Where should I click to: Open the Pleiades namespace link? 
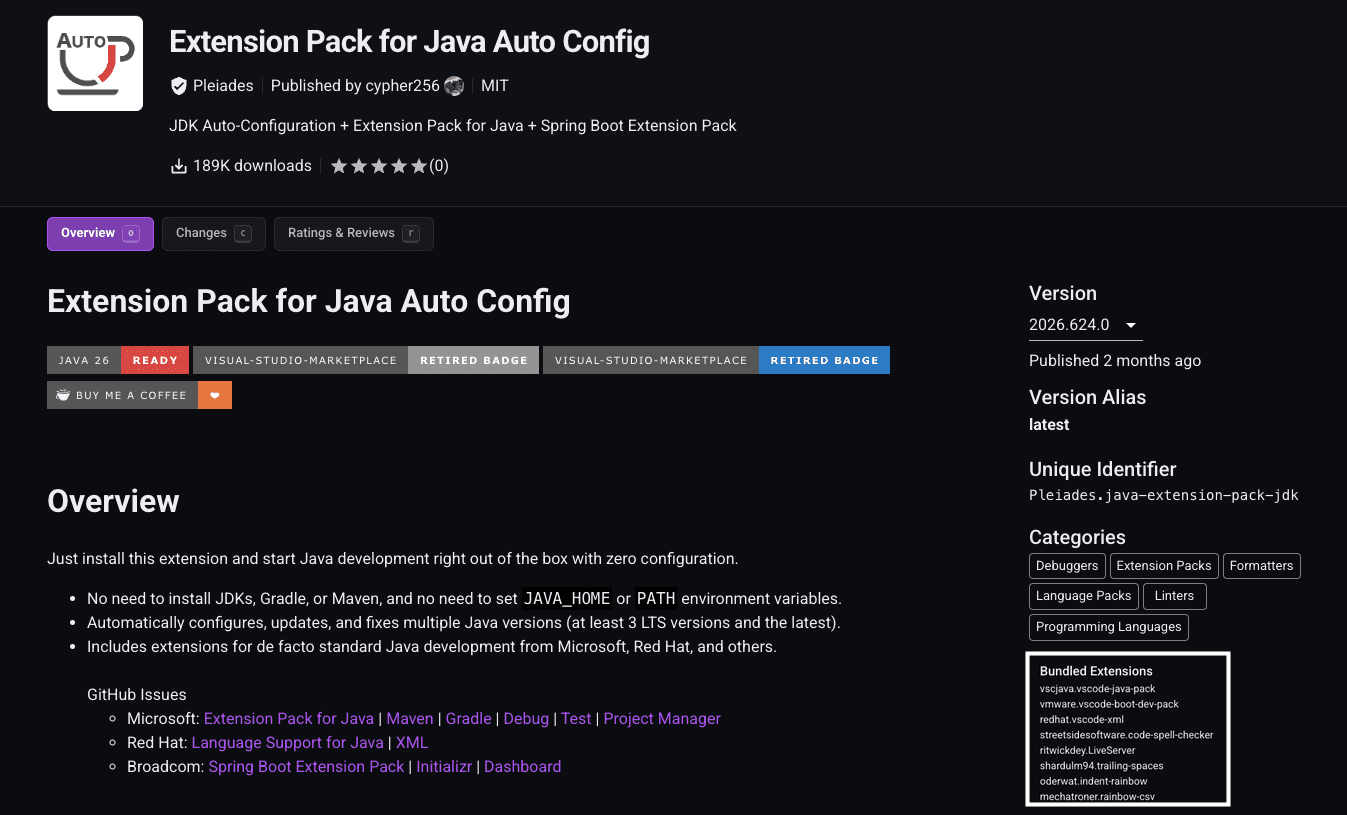coord(223,86)
